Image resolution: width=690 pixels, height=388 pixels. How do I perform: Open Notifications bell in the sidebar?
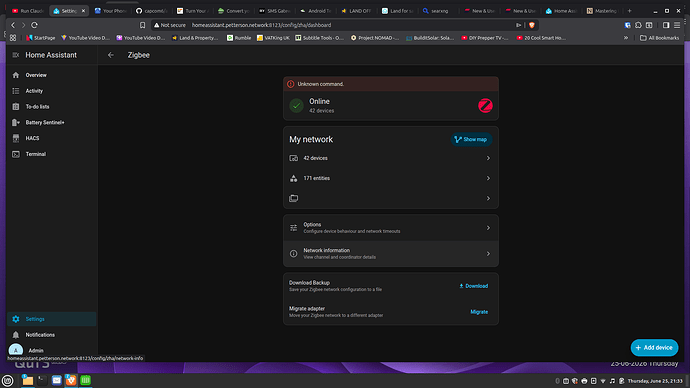coord(16,335)
